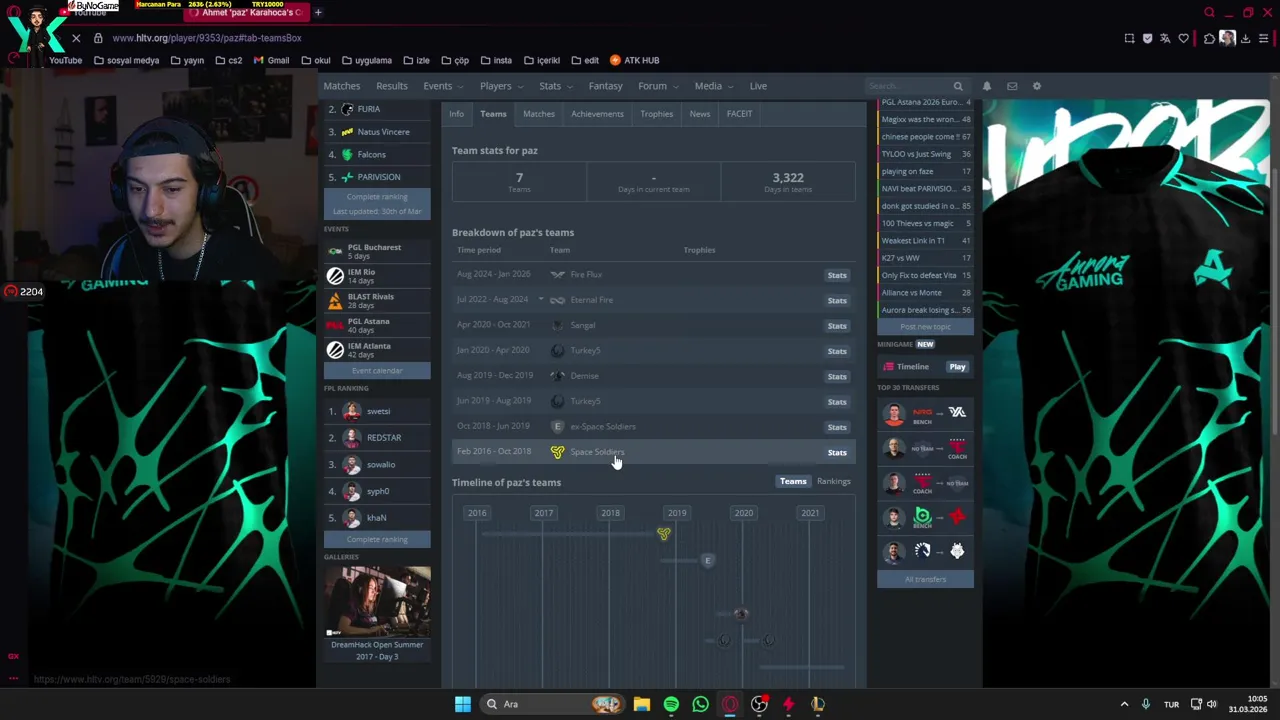
Task: Open the ATK HUB bookmark
Action: coord(634,60)
